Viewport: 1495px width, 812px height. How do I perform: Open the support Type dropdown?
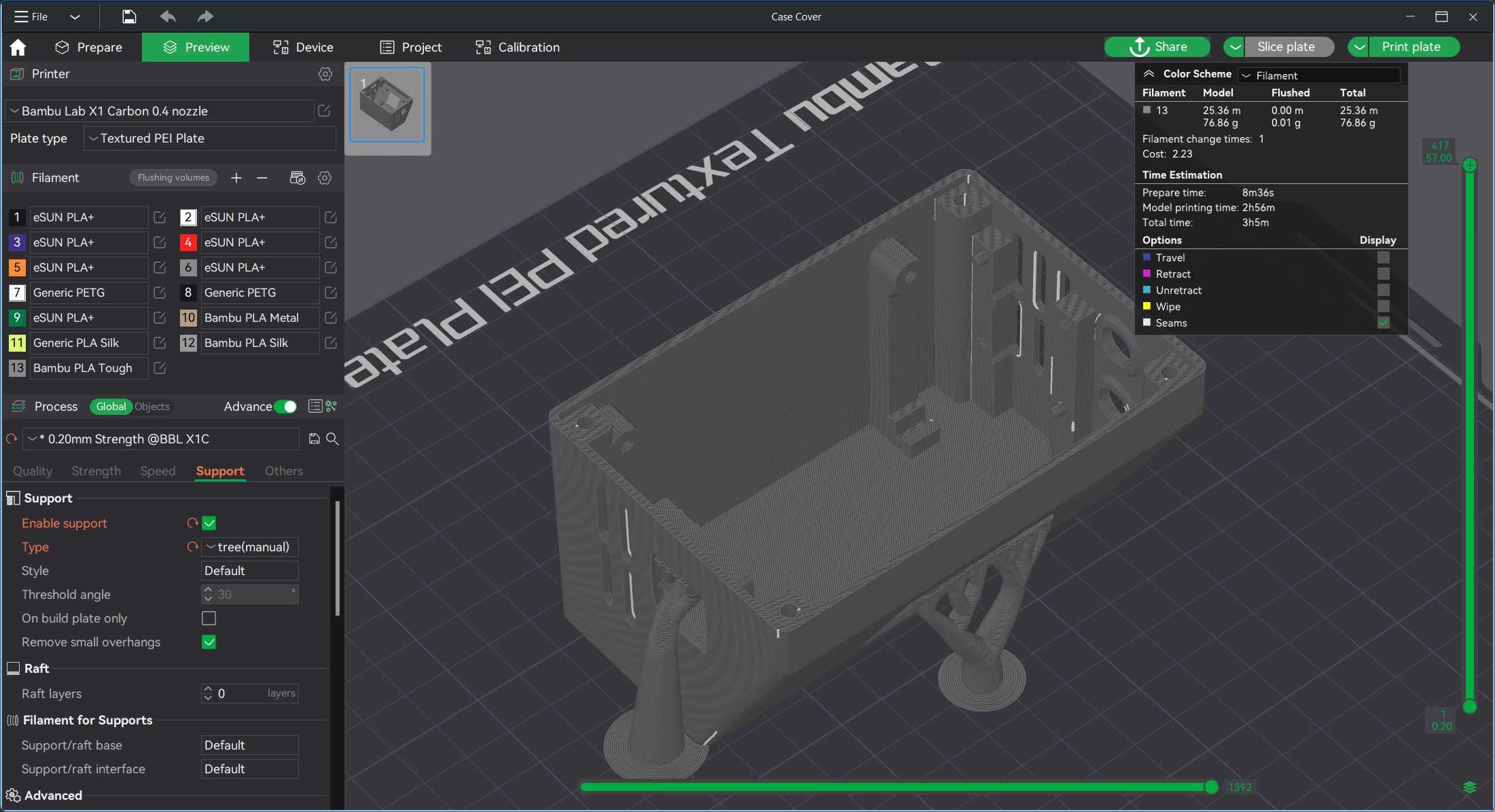click(250, 547)
